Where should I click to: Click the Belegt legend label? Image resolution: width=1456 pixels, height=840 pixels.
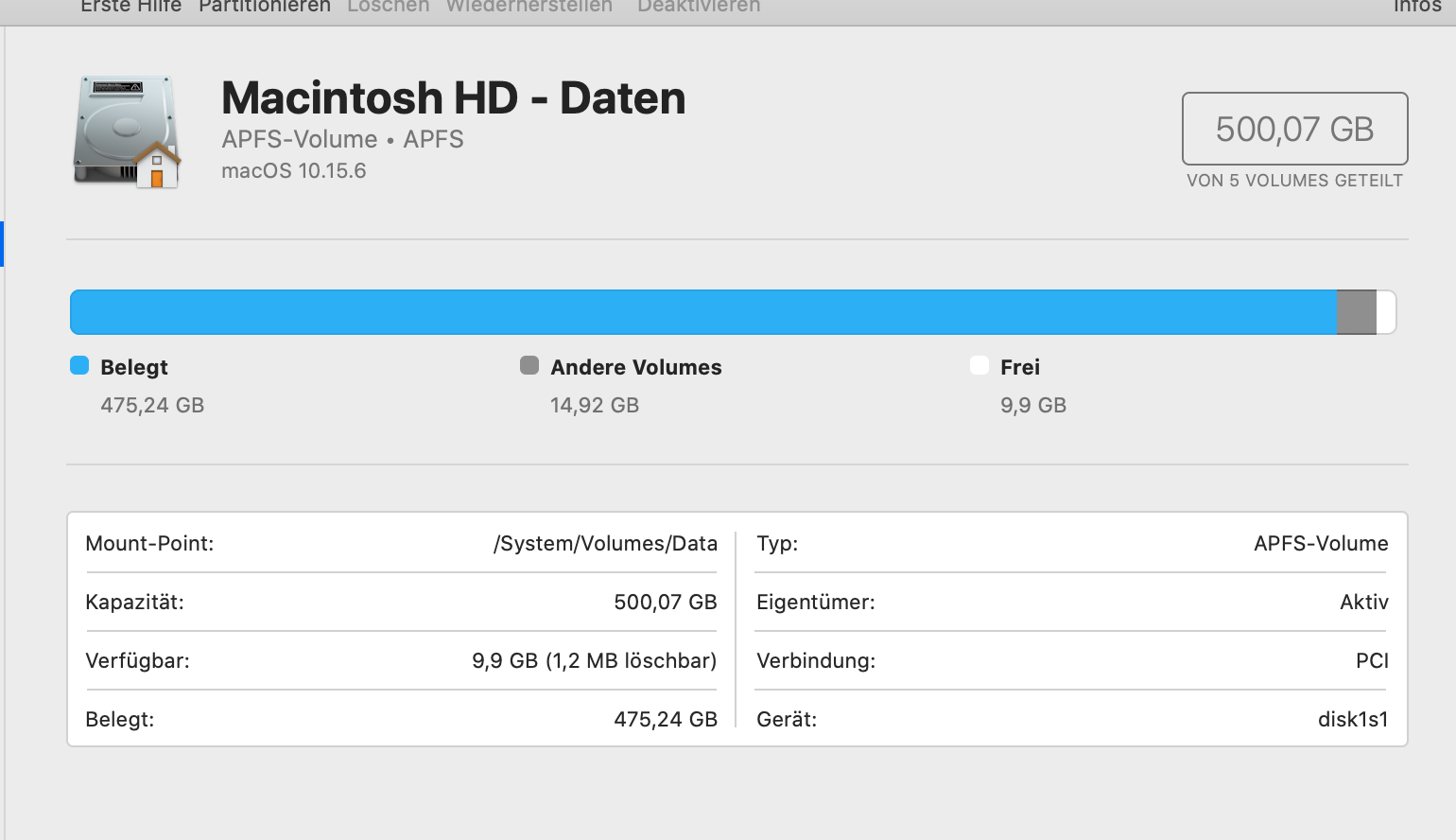(x=134, y=367)
